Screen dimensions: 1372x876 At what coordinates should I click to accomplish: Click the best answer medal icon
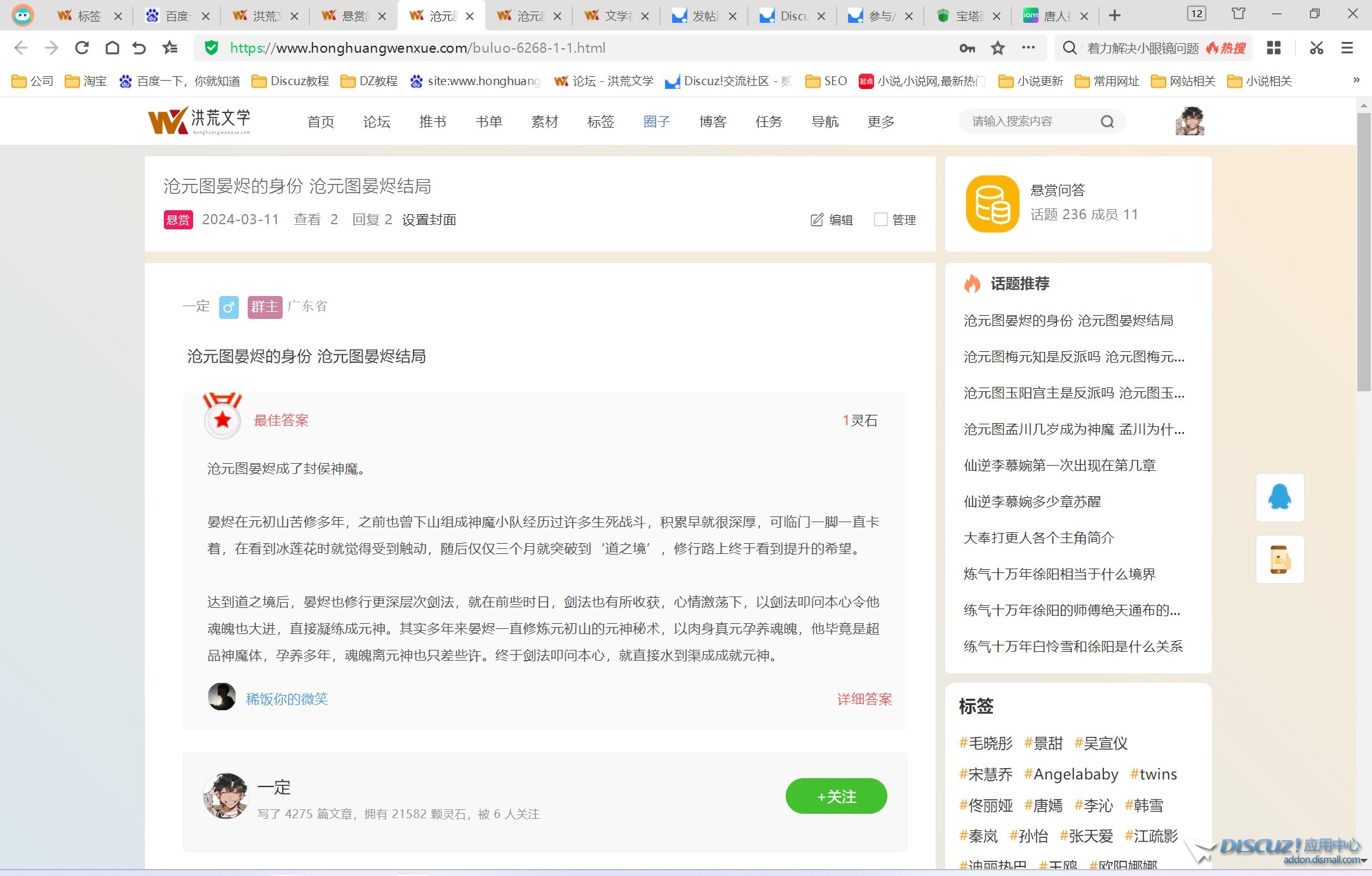point(222,417)
